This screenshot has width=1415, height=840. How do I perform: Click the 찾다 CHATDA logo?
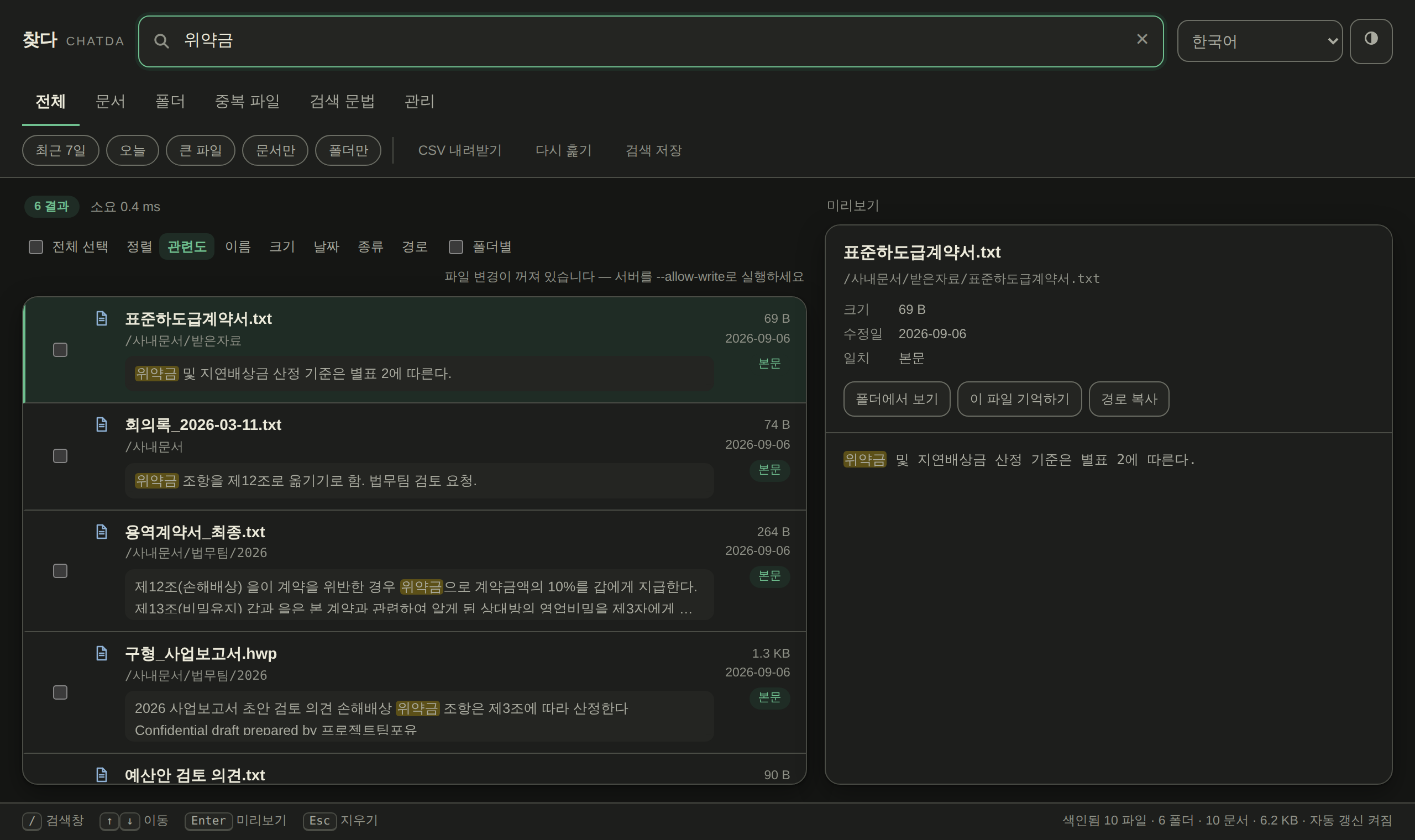74,40
